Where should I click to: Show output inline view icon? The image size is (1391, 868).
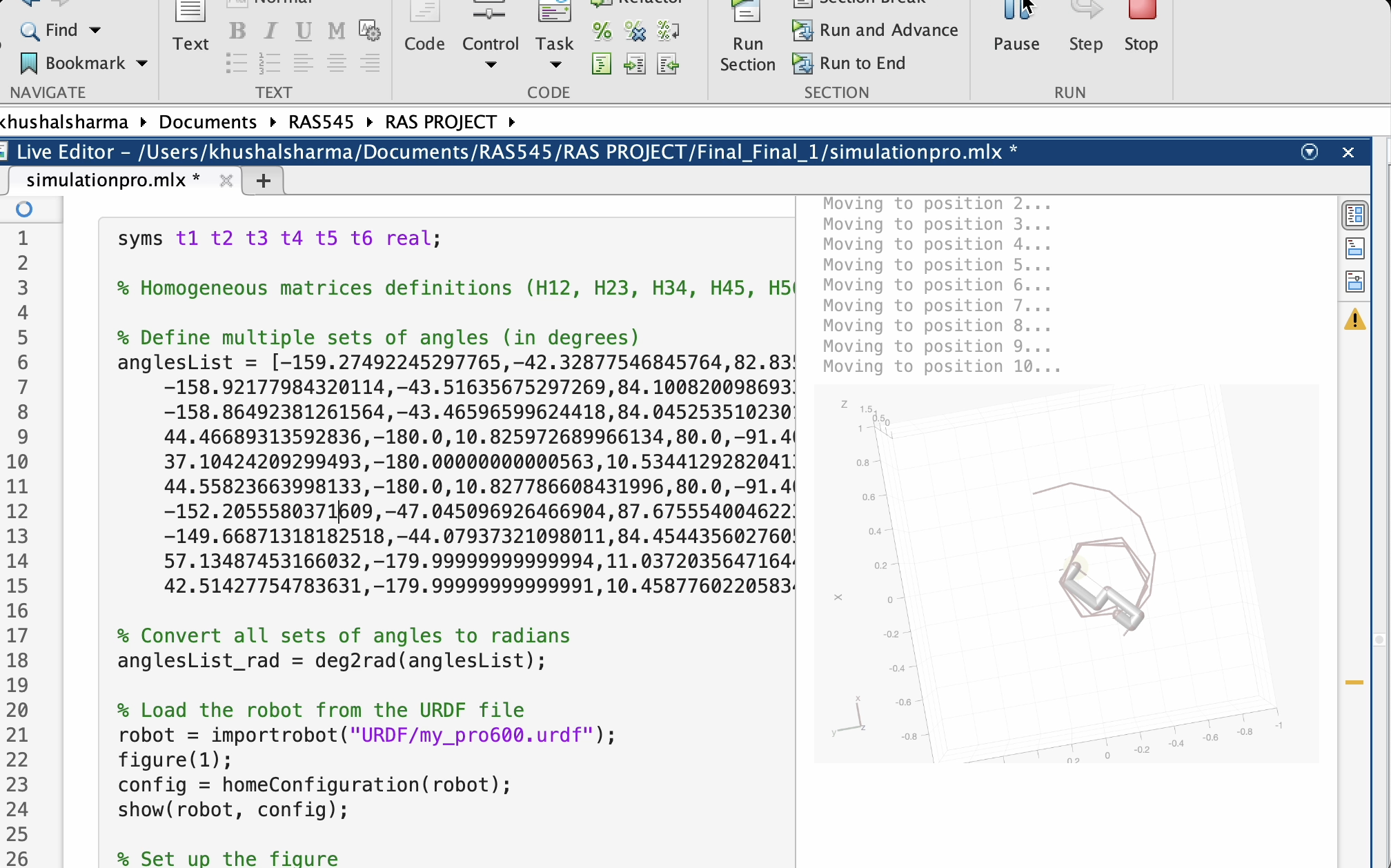(1354, 248)
